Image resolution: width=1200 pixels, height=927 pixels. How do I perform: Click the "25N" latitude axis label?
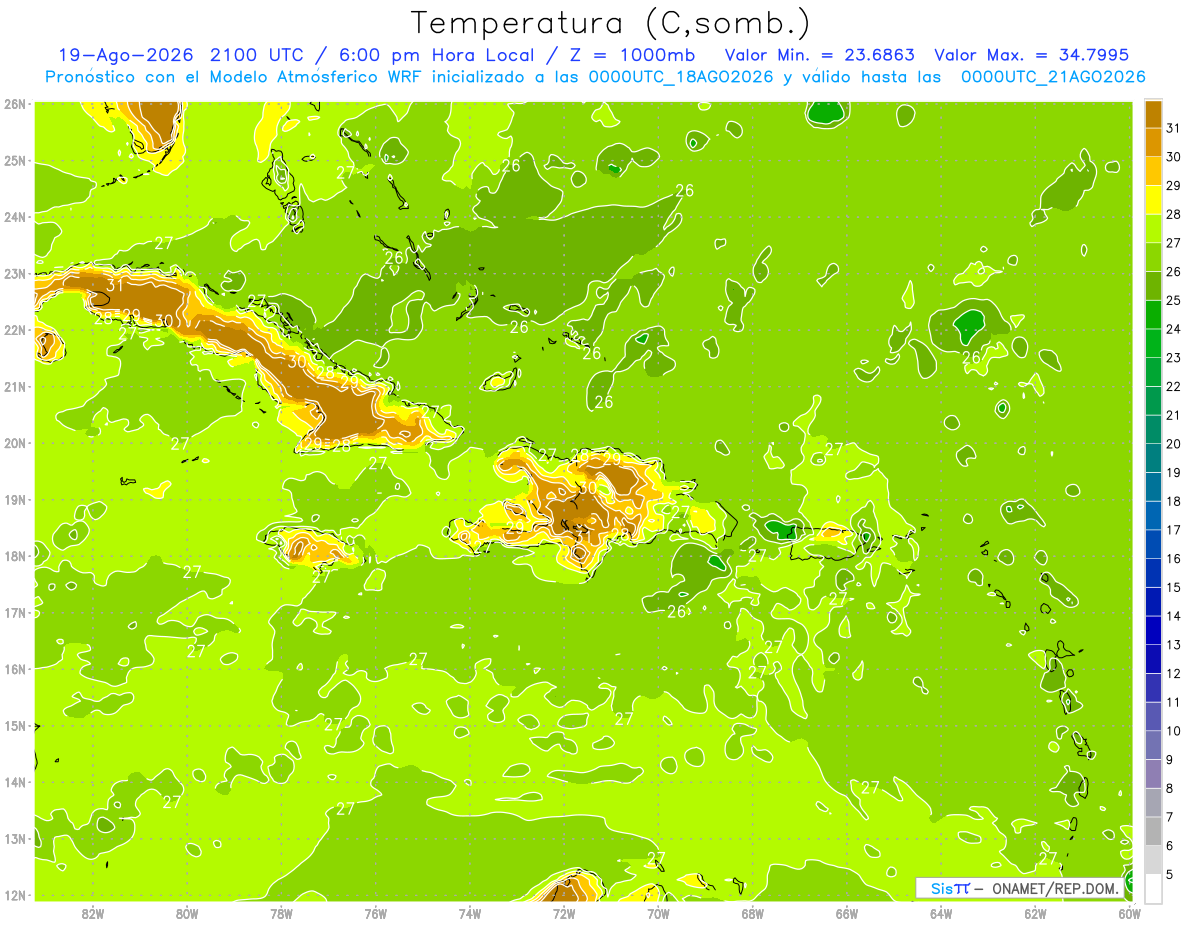point(15,160)
